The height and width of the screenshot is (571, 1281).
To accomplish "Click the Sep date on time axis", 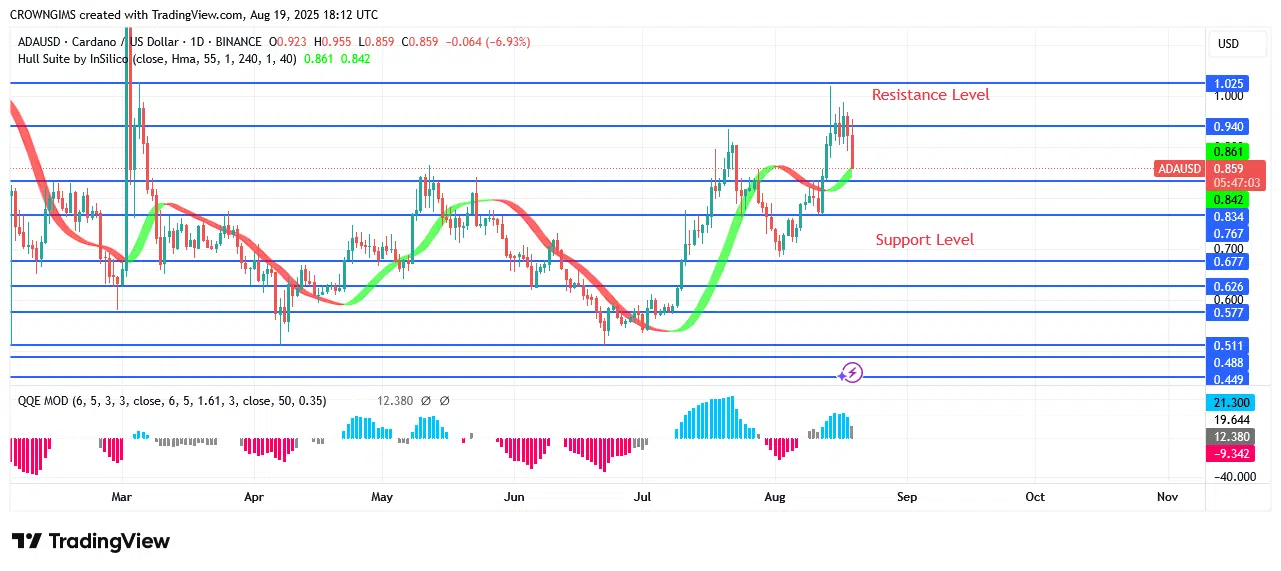I will 907,496.
